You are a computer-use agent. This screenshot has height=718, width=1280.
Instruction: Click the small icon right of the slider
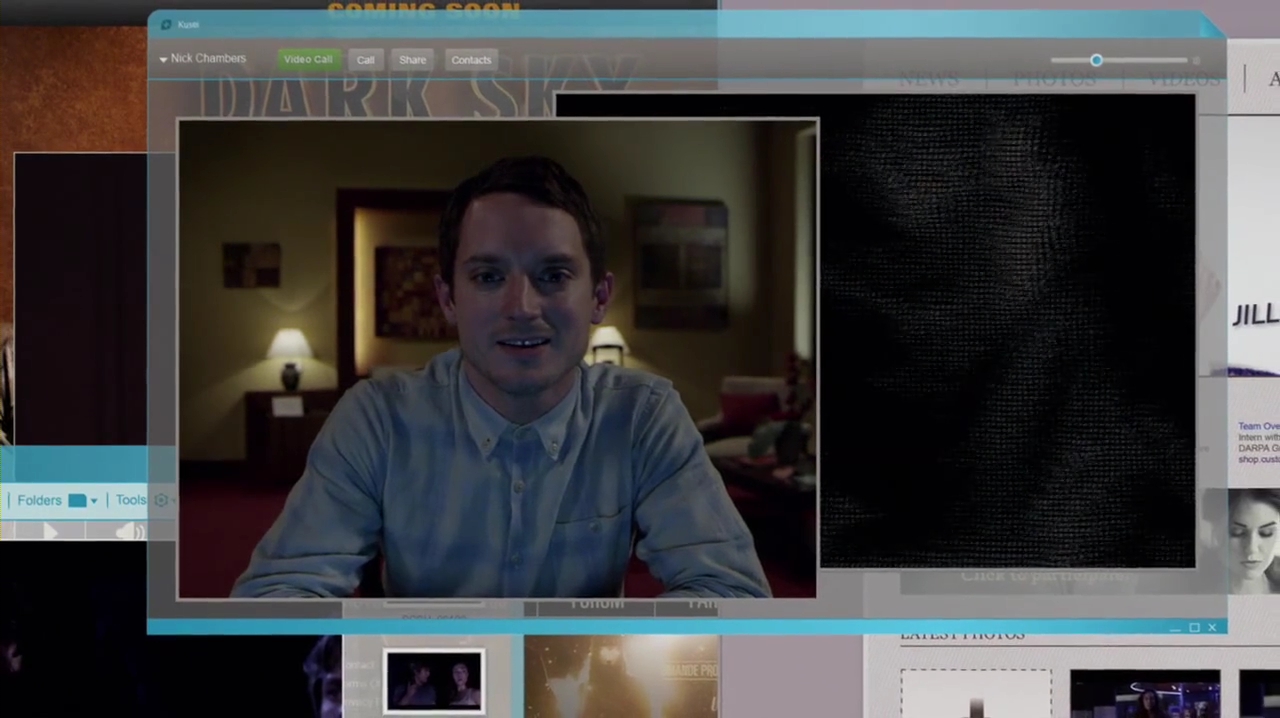pyautogui.click(x=1196, y=61)
